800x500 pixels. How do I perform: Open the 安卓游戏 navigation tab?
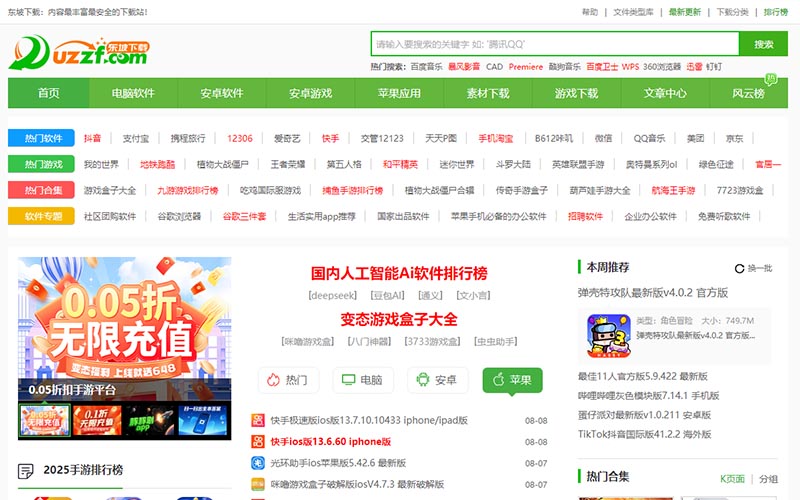click(311, 93)
